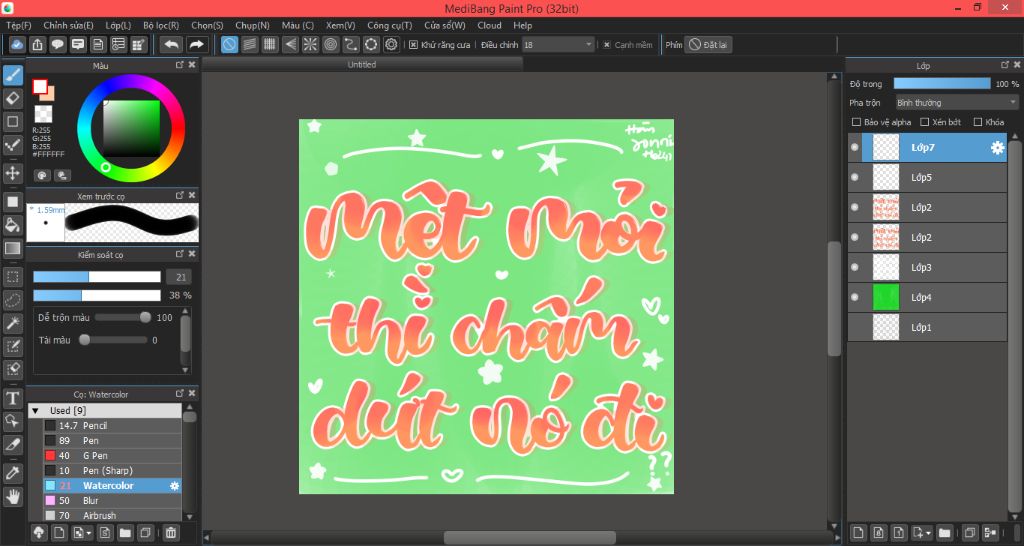
Task: Open Điều chỉnh correction value dropdown
Action: pyautogui.click(x=558, y=45)
